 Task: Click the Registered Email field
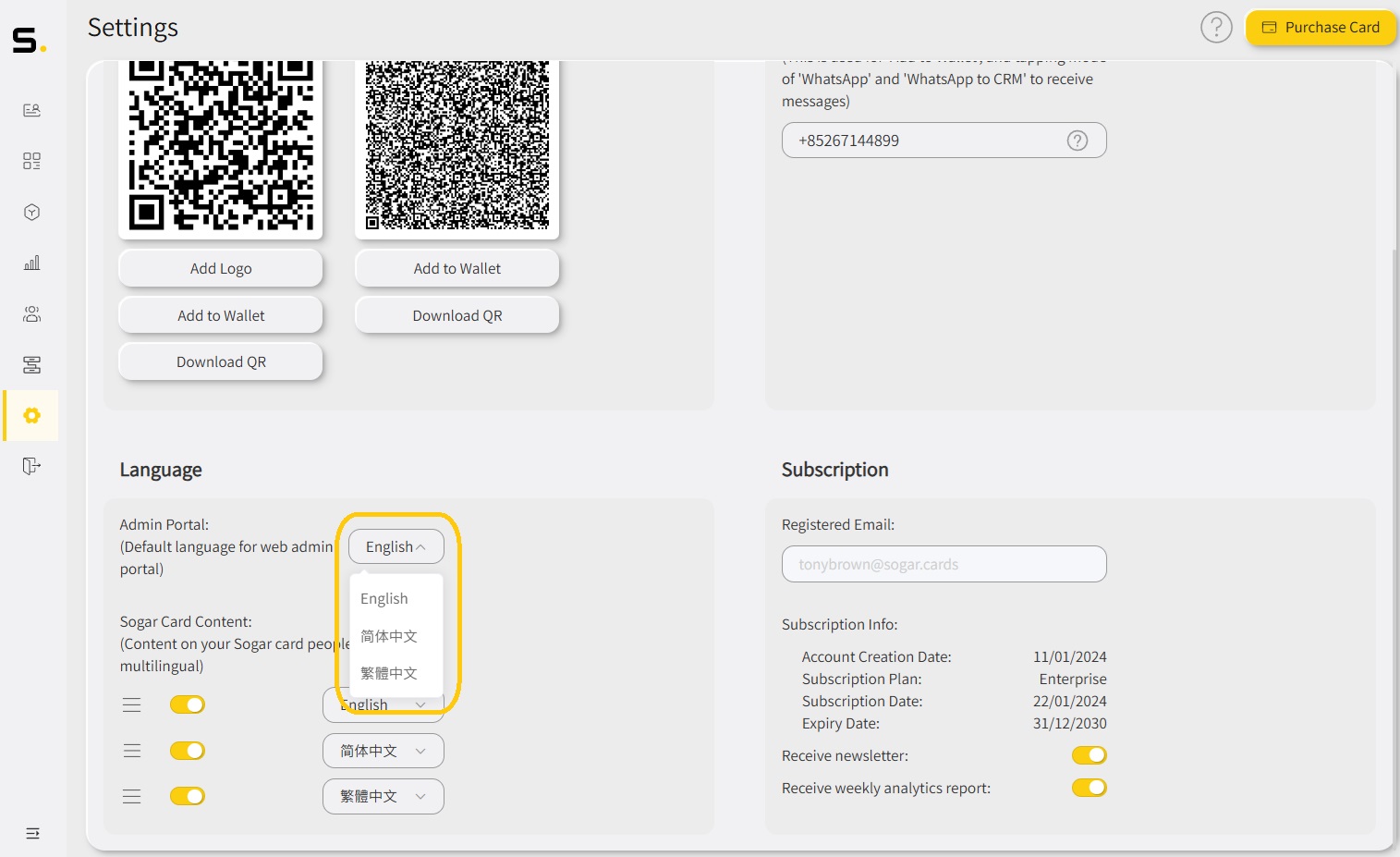click(x=944, y=564)
